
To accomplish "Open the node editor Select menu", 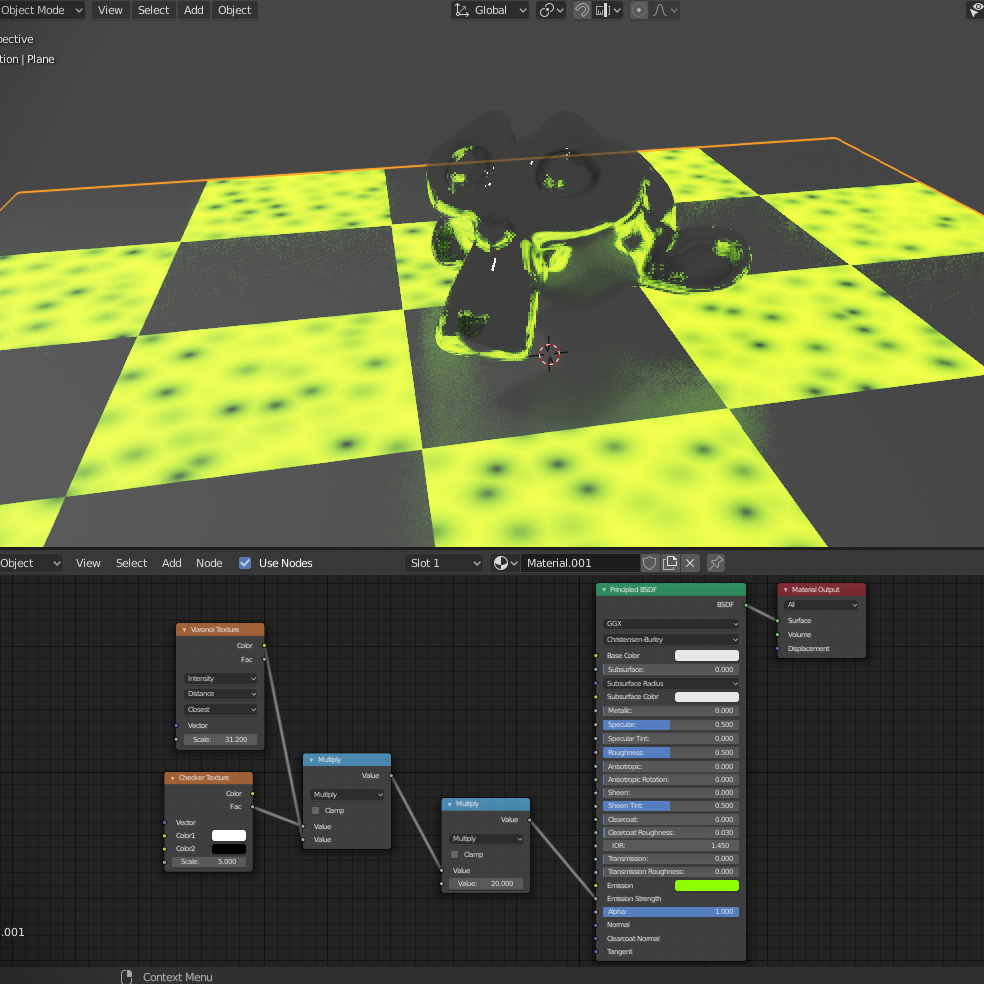I will (131, 563).
